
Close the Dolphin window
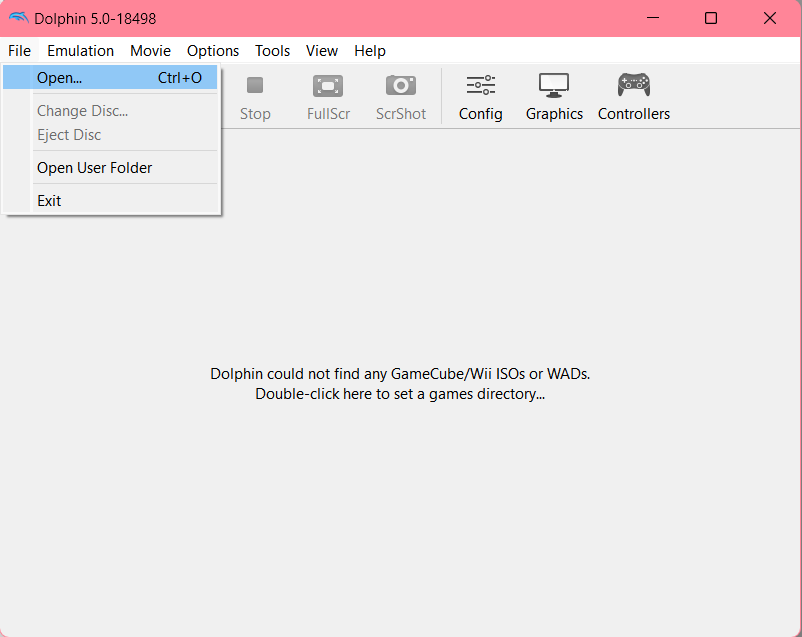tap(770, 18)
